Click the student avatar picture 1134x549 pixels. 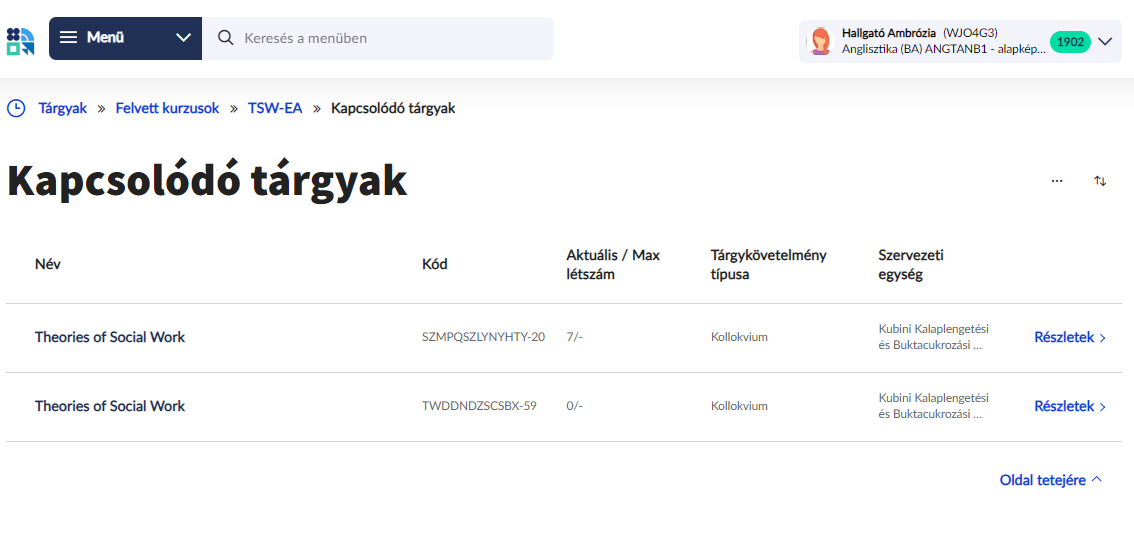point(821,42)
